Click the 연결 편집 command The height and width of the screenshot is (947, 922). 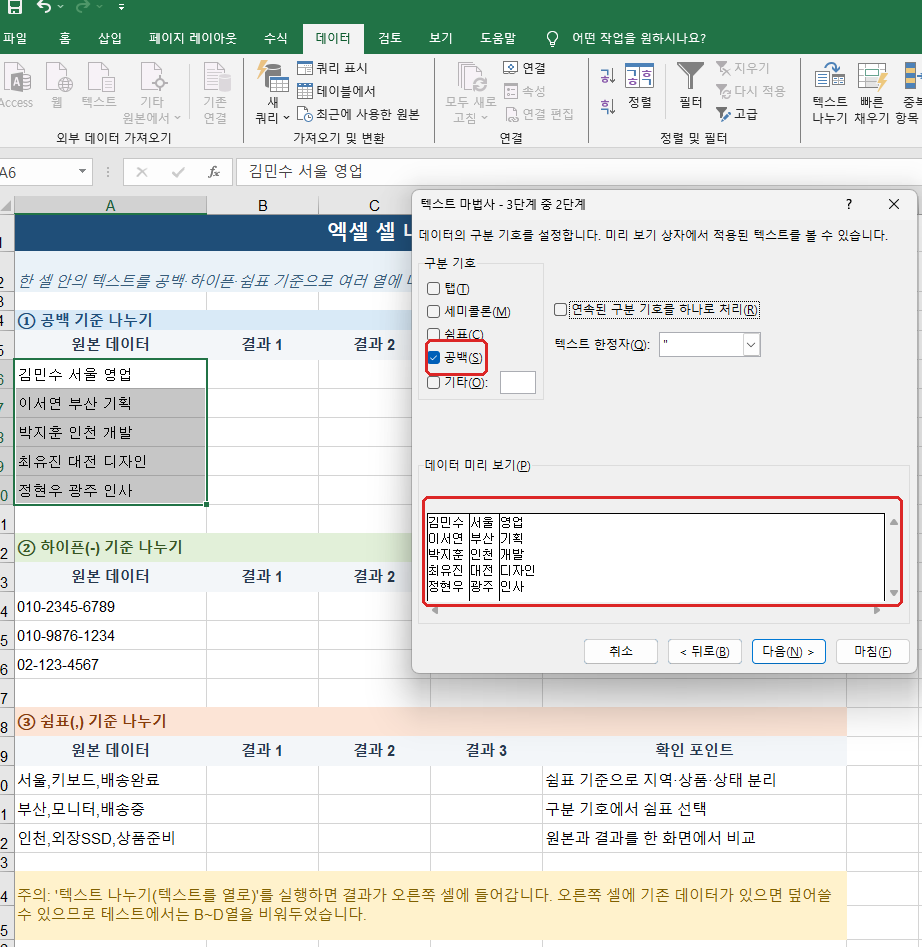coord(539,114)
